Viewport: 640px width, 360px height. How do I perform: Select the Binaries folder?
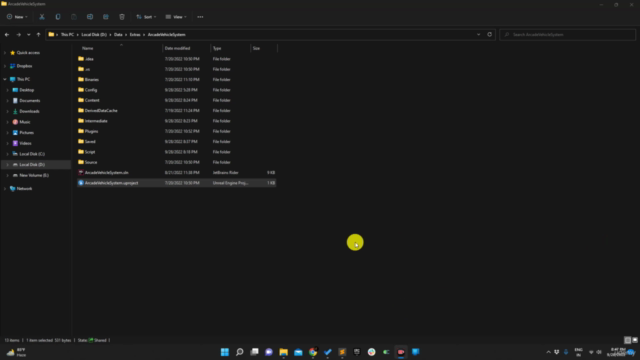(x=176, y=80)
